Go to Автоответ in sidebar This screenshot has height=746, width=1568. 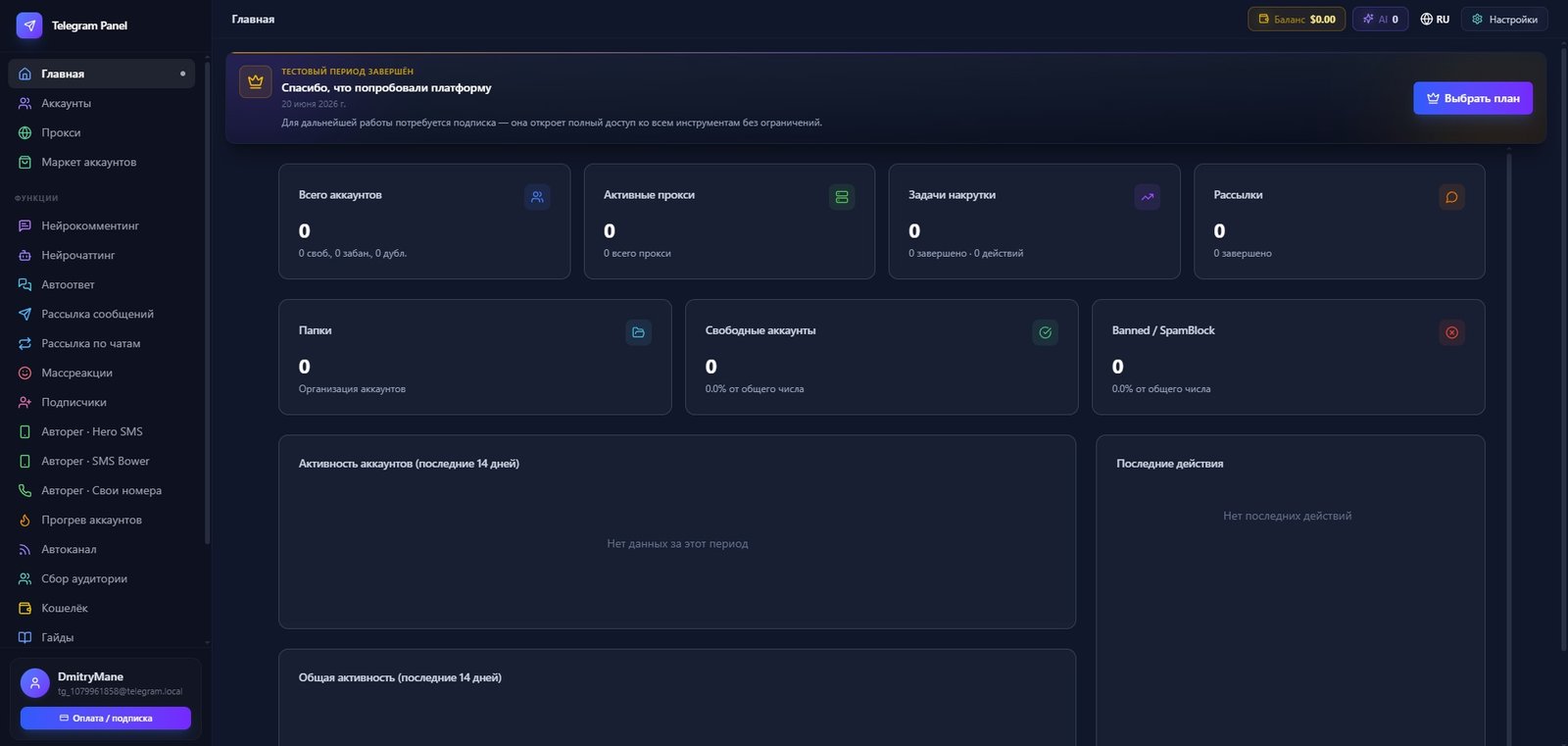coord(102,284)
